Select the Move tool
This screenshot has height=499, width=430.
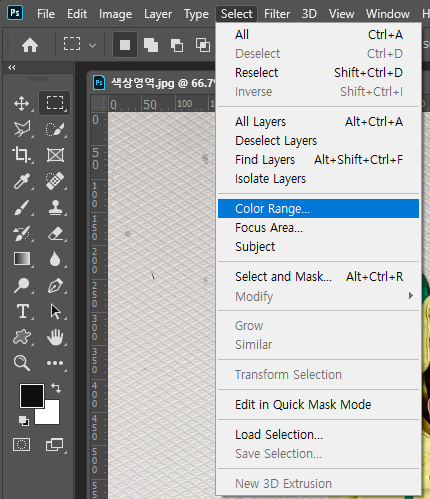pyautogui.click(x=21, y=103)
